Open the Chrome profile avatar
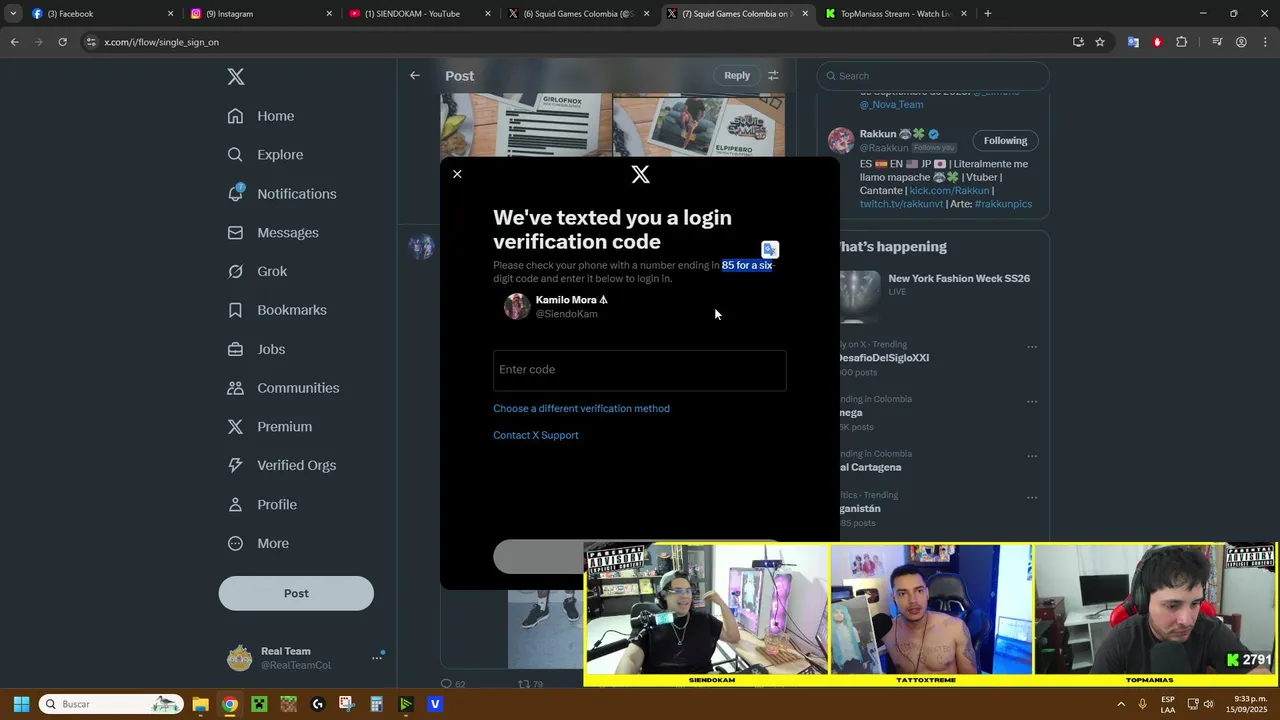The height and width of the screenshot is (720, 1280). coord(1241,42)
